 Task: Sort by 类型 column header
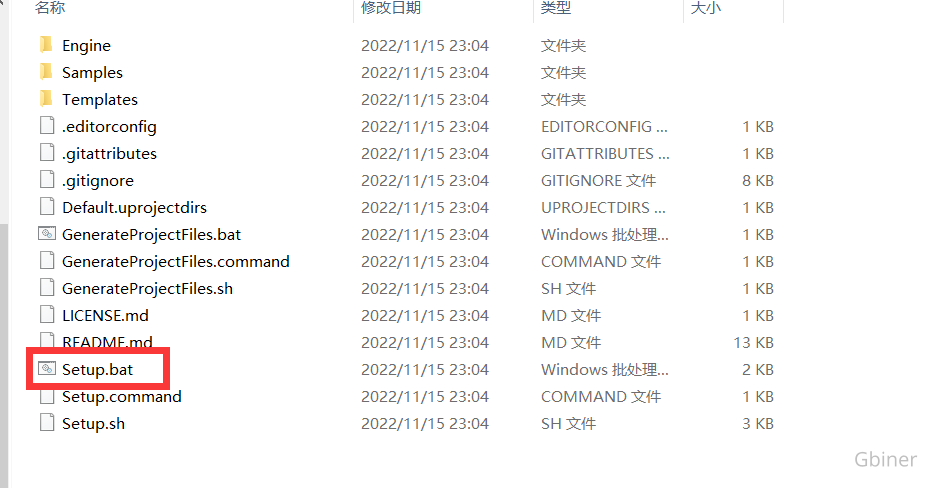[556, 8]
